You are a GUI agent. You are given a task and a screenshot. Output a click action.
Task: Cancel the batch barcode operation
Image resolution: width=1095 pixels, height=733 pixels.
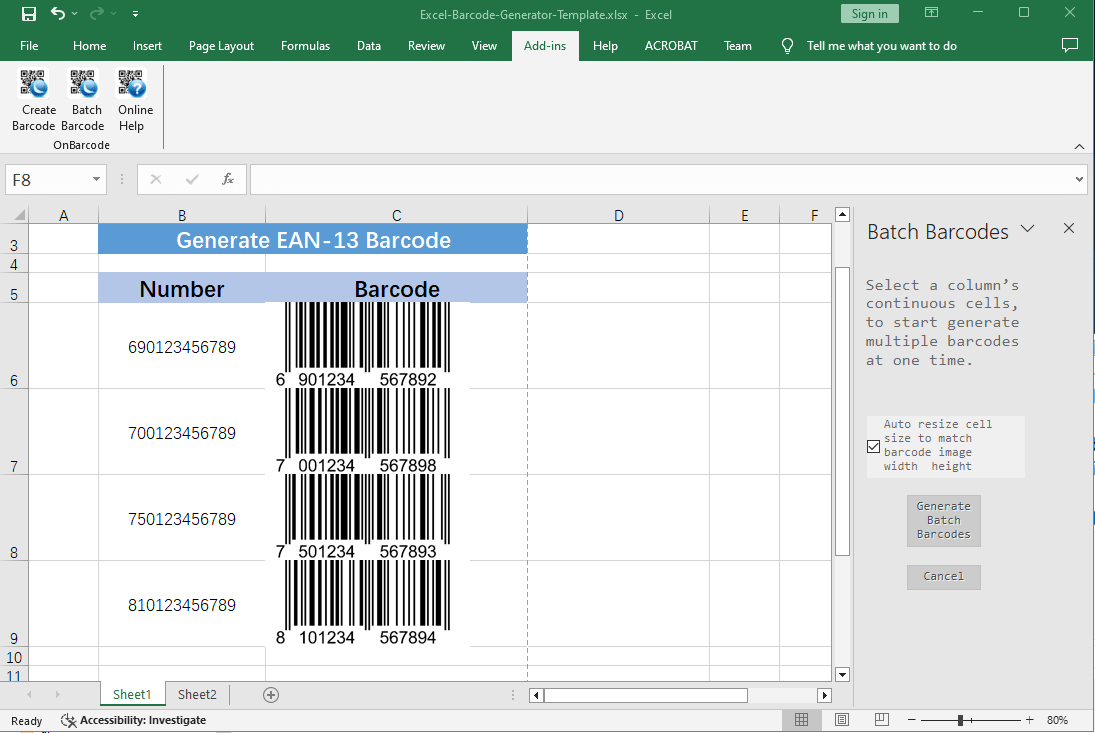click(x=943, y=577)
